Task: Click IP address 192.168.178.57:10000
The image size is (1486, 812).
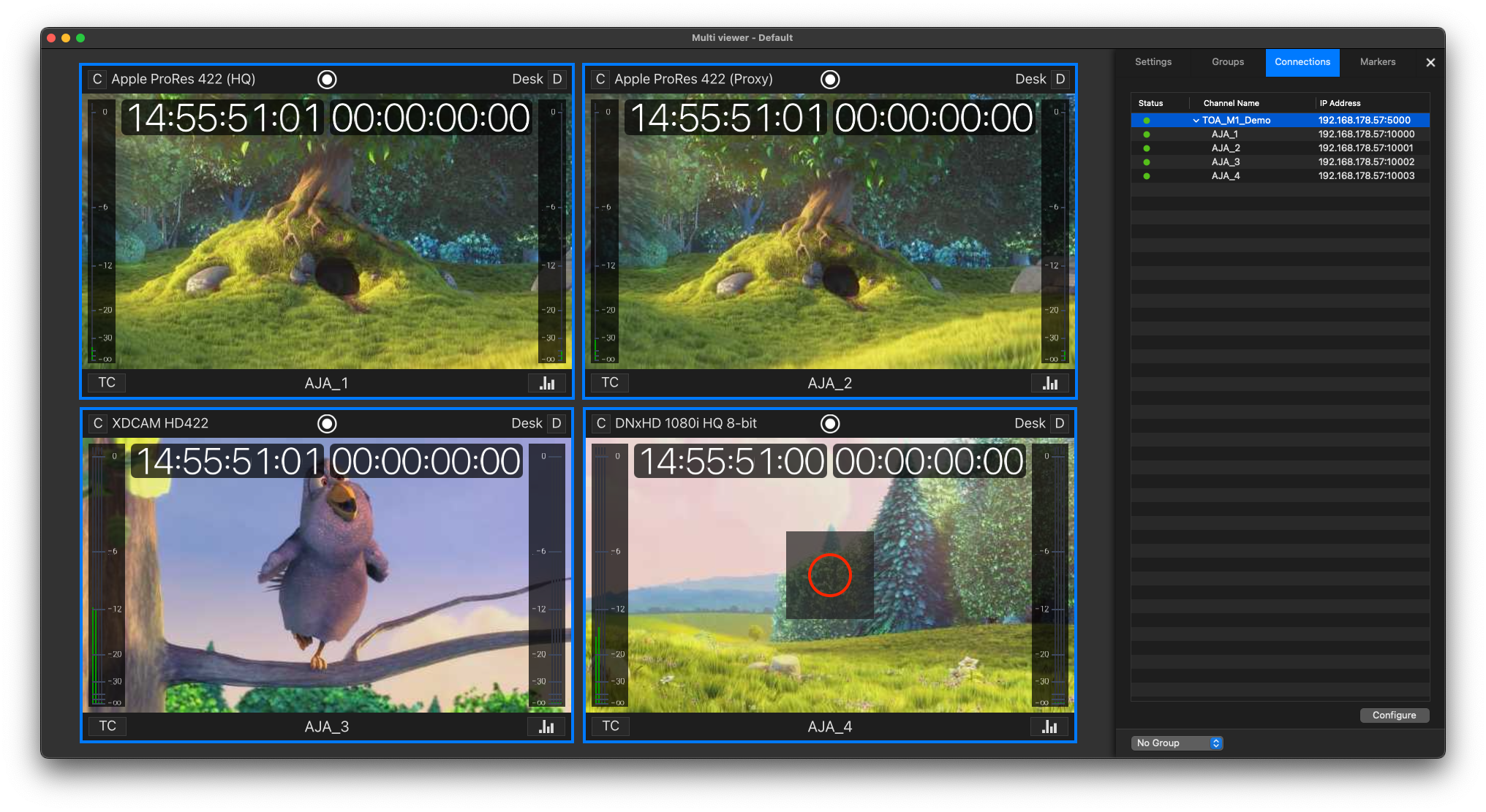Action: [1366, 134]
